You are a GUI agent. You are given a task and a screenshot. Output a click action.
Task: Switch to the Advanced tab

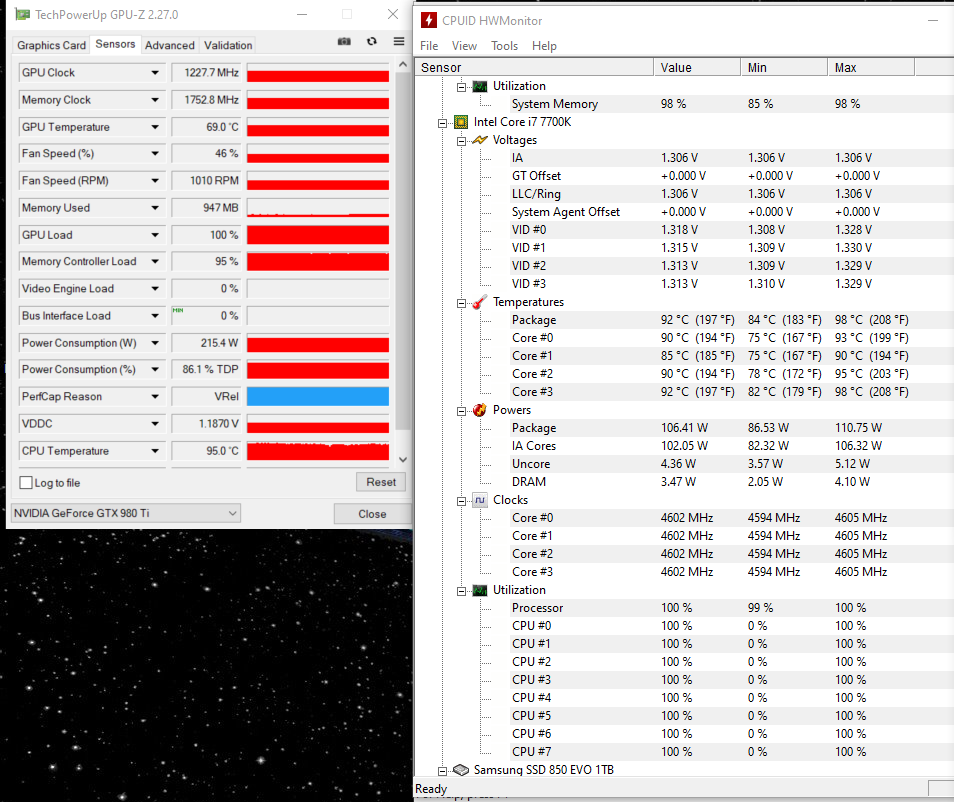click(x=170, y=46)
